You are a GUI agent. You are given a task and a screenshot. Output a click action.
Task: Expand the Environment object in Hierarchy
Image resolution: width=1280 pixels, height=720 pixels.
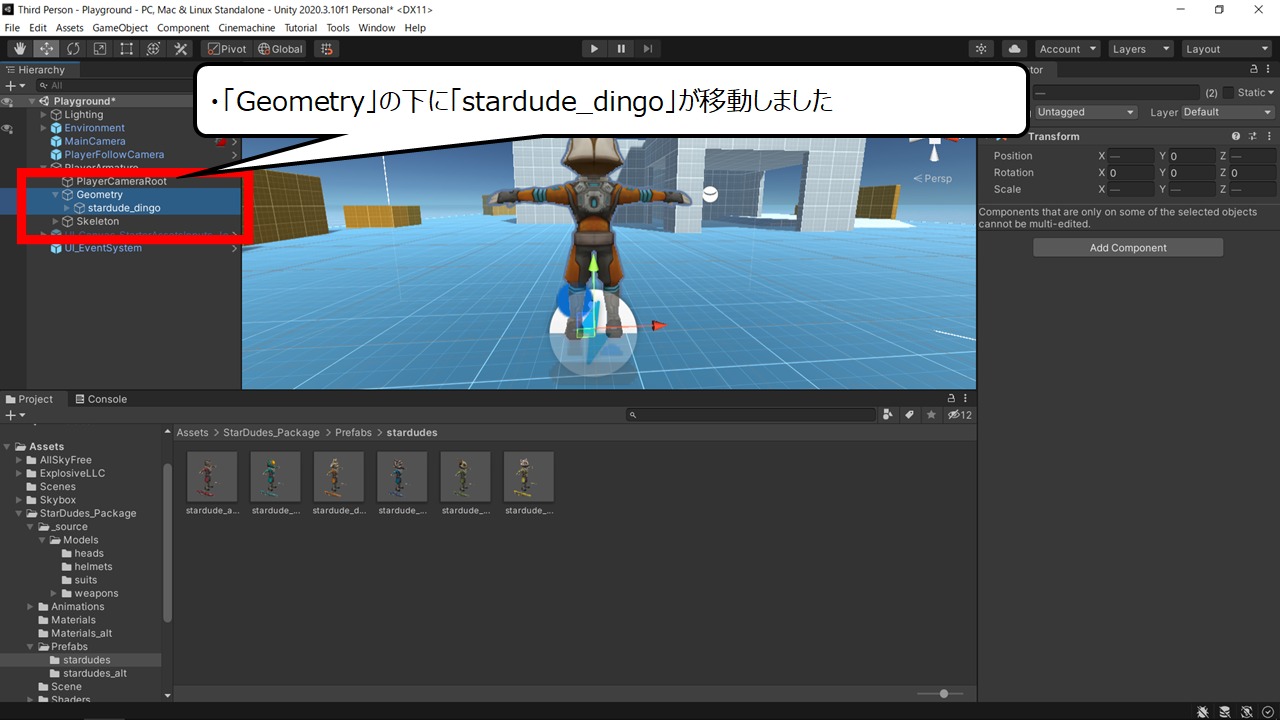tap(43, 128)
